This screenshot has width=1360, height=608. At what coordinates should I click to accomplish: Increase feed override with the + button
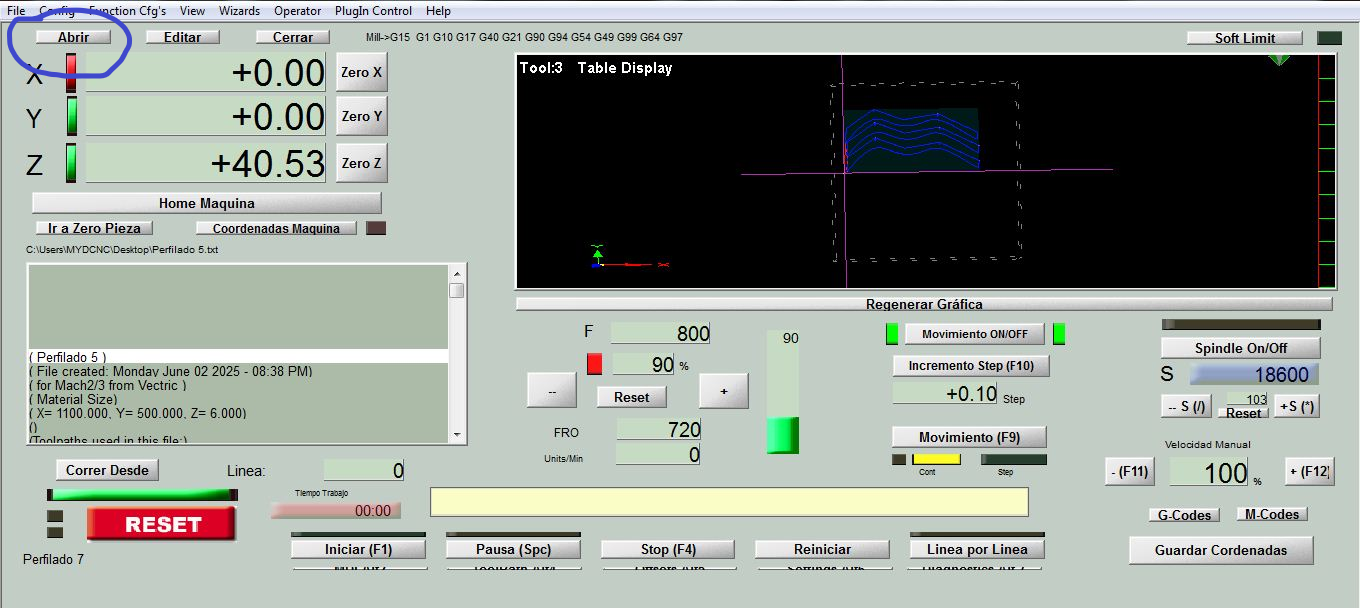point(724,392)
